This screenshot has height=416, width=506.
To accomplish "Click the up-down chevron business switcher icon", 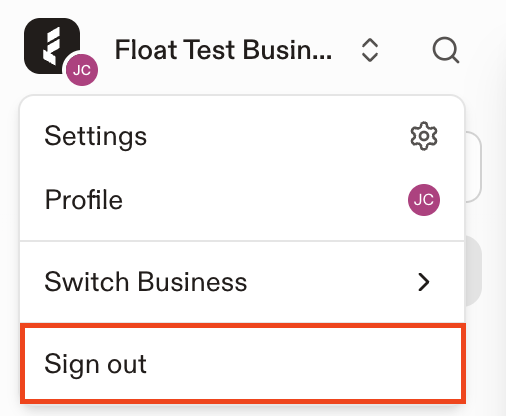I will [x=370, y=50].
